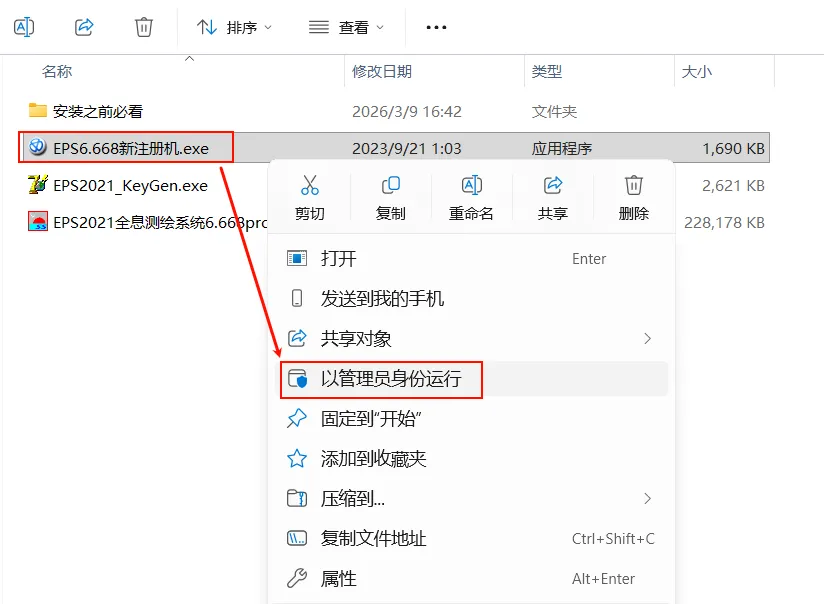This screenshot has height=604, width=824.
Task: Select the 安装之前必看 folder
Action: (x=98, y=111)
